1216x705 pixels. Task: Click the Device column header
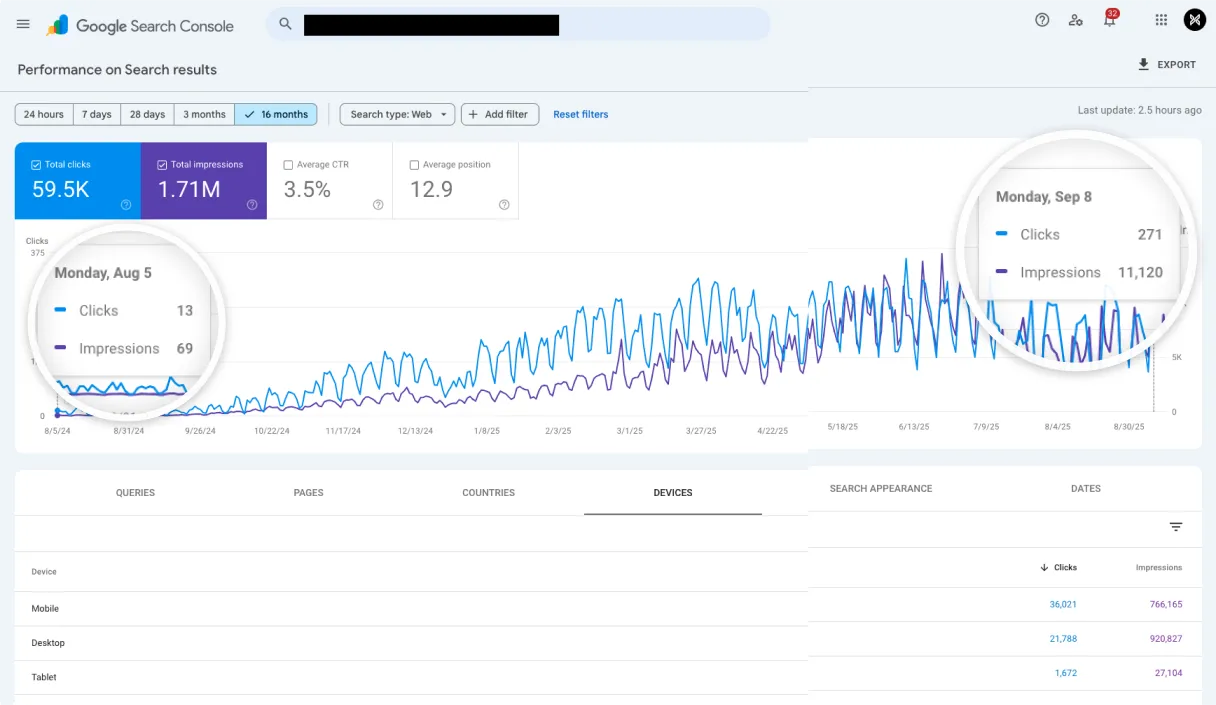point(44,572)
